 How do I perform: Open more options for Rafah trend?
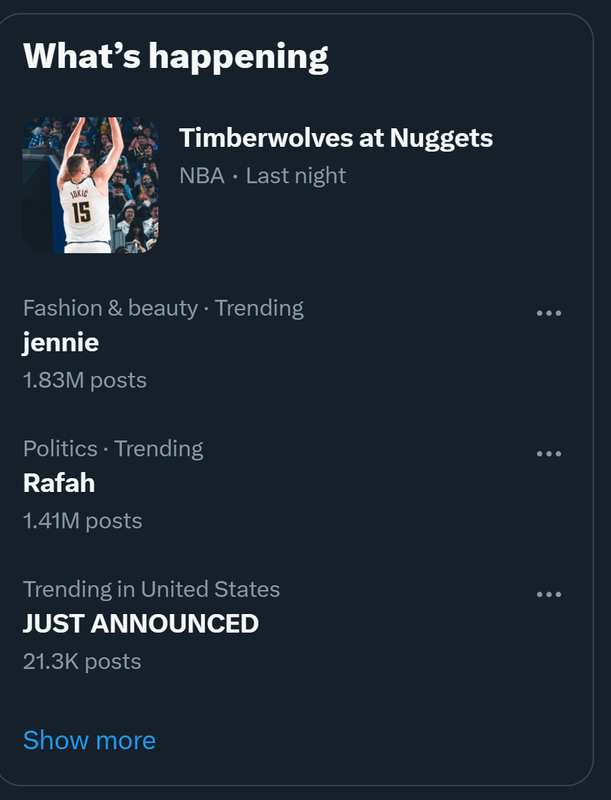(x=549, y=454)
